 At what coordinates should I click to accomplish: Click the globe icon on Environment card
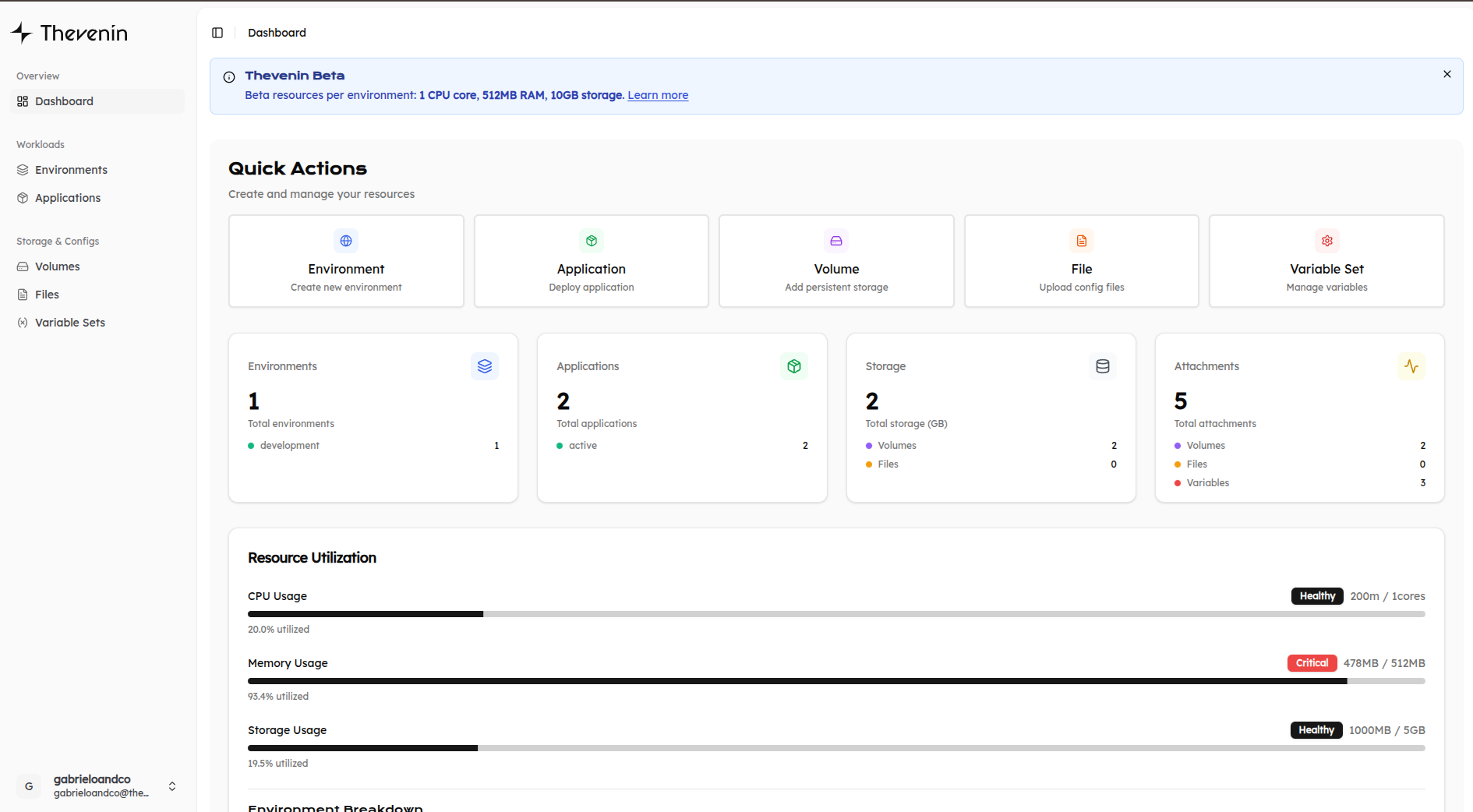[x=346, y=241]
